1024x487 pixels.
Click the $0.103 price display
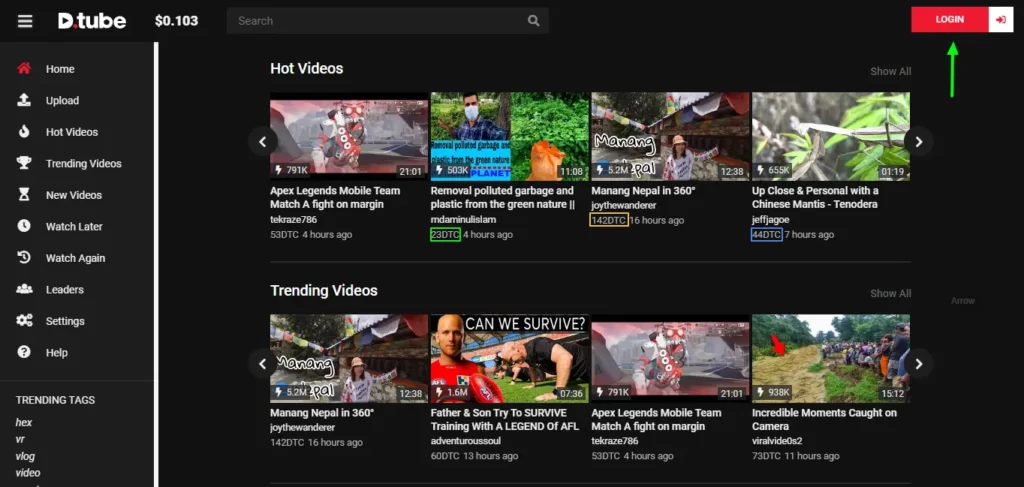pyautogui.click(x=176, y=21)
